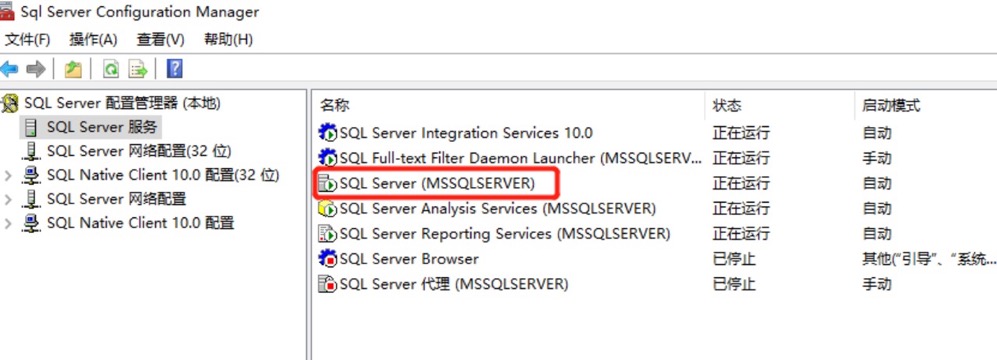The height and width of the screenshot is (360, 997).
Task: Click 自动 start mode of SQL Server (MSSQLSERVER)
Action: (877, 183)
